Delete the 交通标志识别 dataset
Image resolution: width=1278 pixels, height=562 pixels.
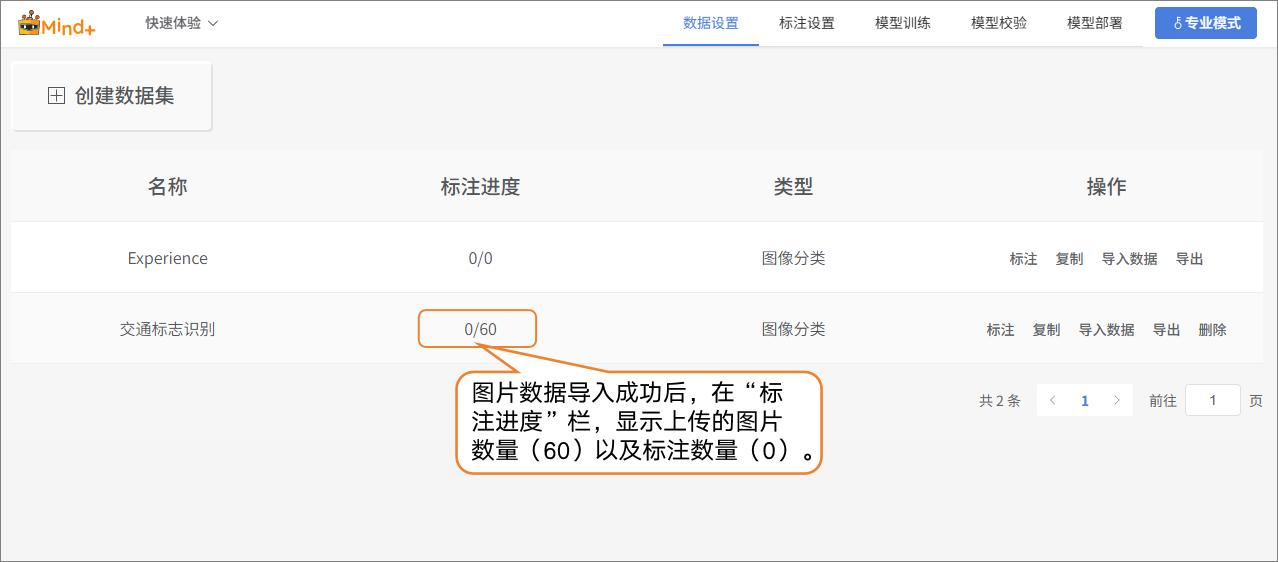1212,330
